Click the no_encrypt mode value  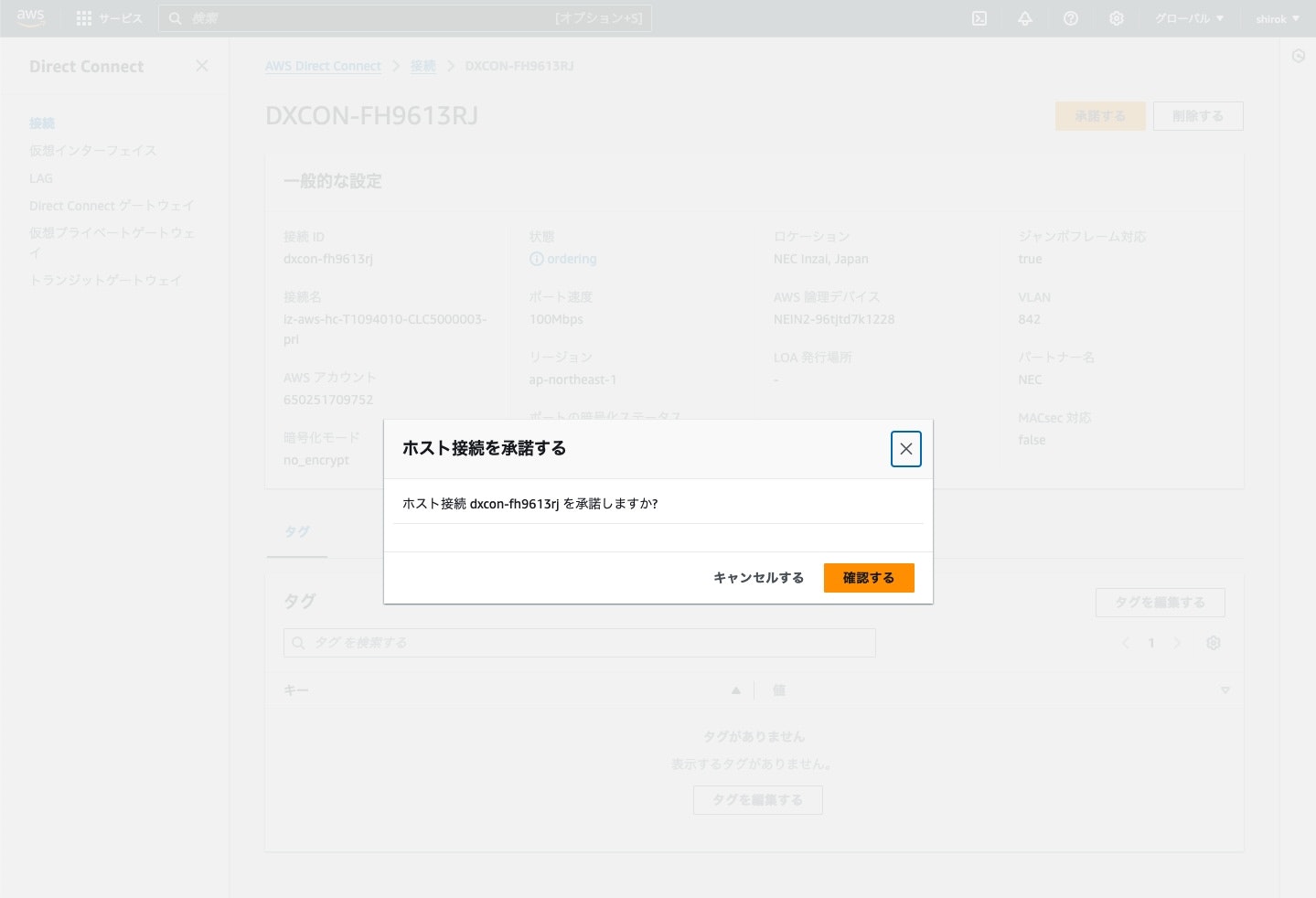[x=316, y=460]
